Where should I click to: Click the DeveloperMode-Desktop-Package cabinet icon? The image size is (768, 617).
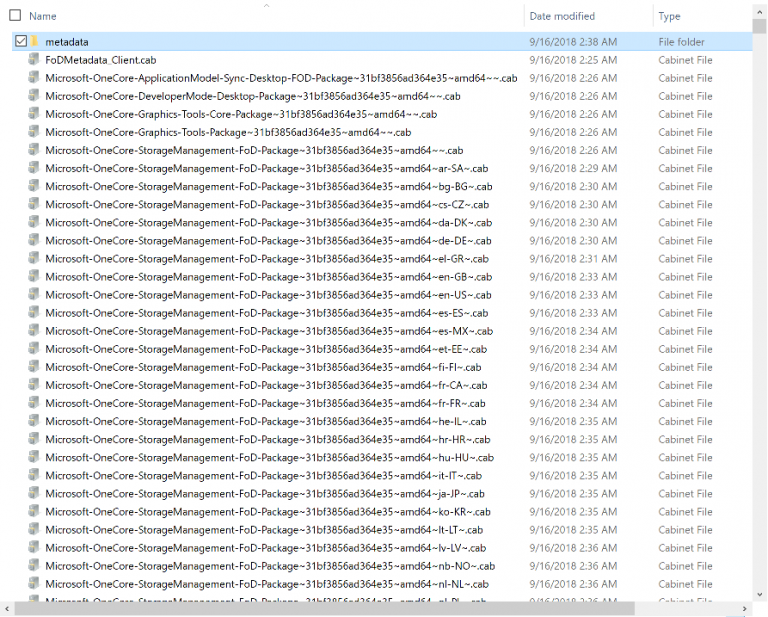(34, 96)
